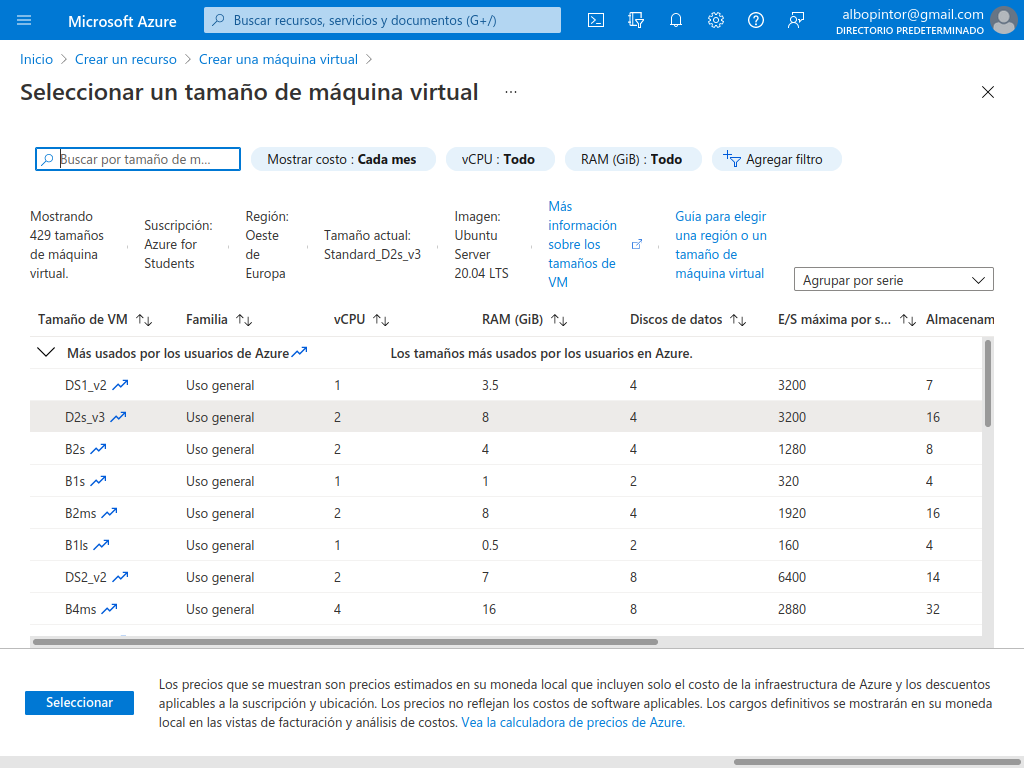Select the B1ls size row

505,545
